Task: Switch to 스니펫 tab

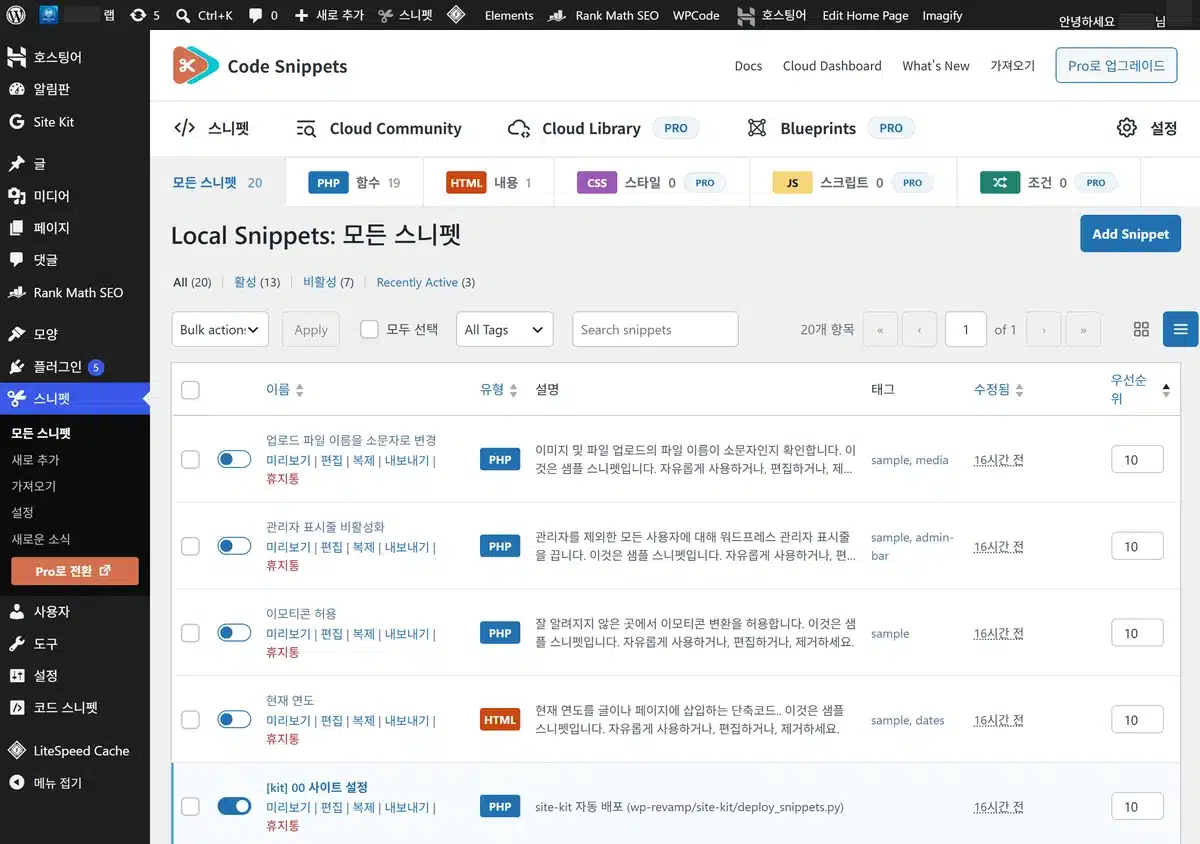Action: 212,128
